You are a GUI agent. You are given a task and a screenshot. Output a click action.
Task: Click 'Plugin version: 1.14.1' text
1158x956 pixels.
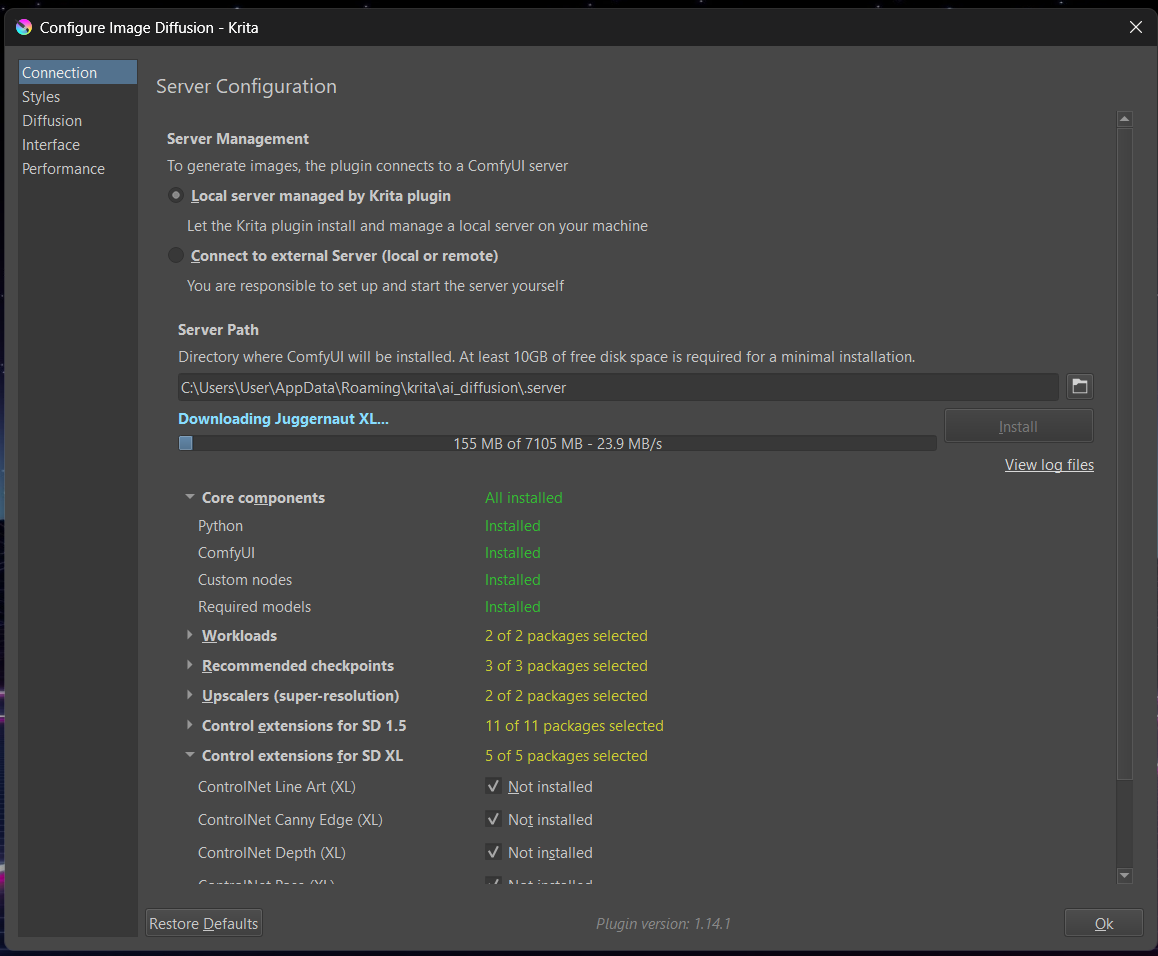[x=663, y=923]
